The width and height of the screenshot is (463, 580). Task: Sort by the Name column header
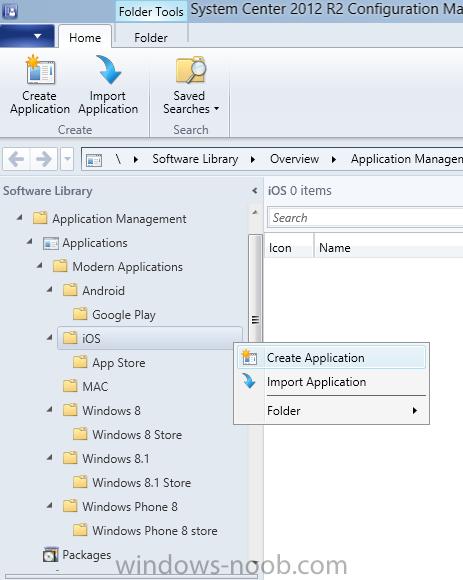click(389, 247)
